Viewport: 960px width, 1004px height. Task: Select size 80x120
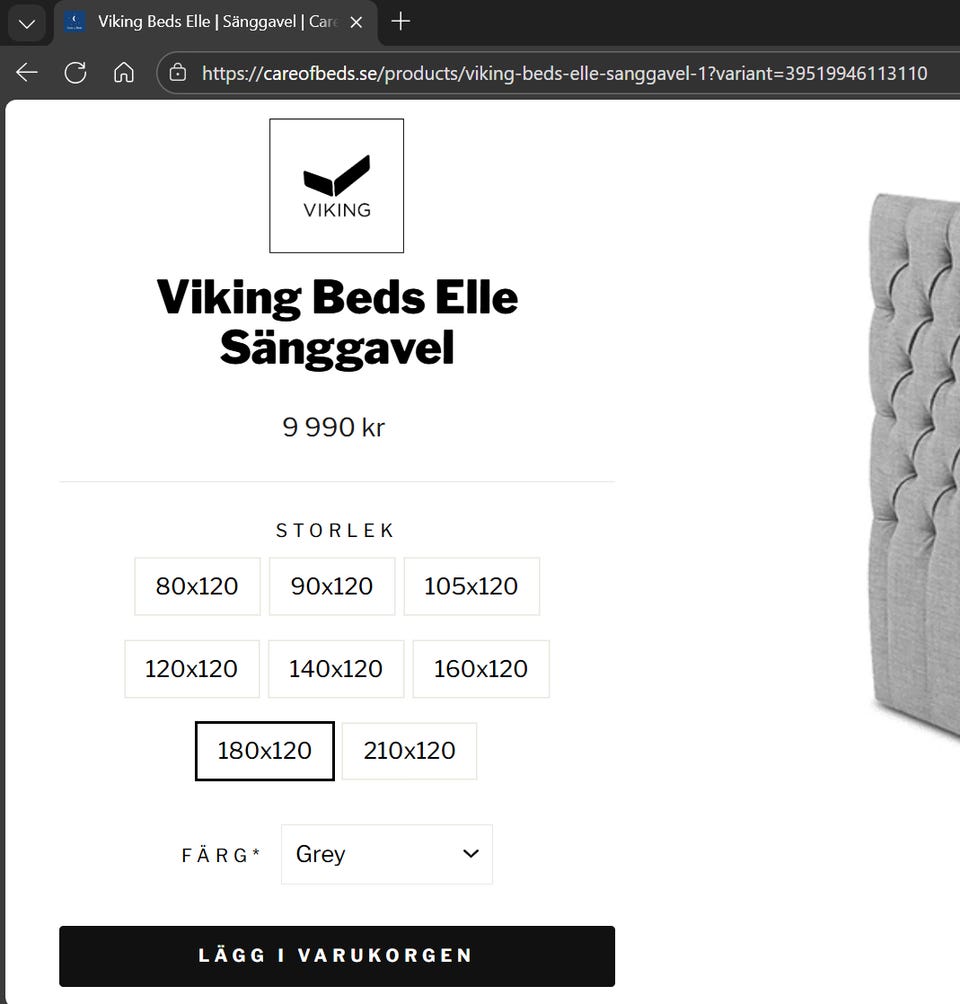pos(197,586)
